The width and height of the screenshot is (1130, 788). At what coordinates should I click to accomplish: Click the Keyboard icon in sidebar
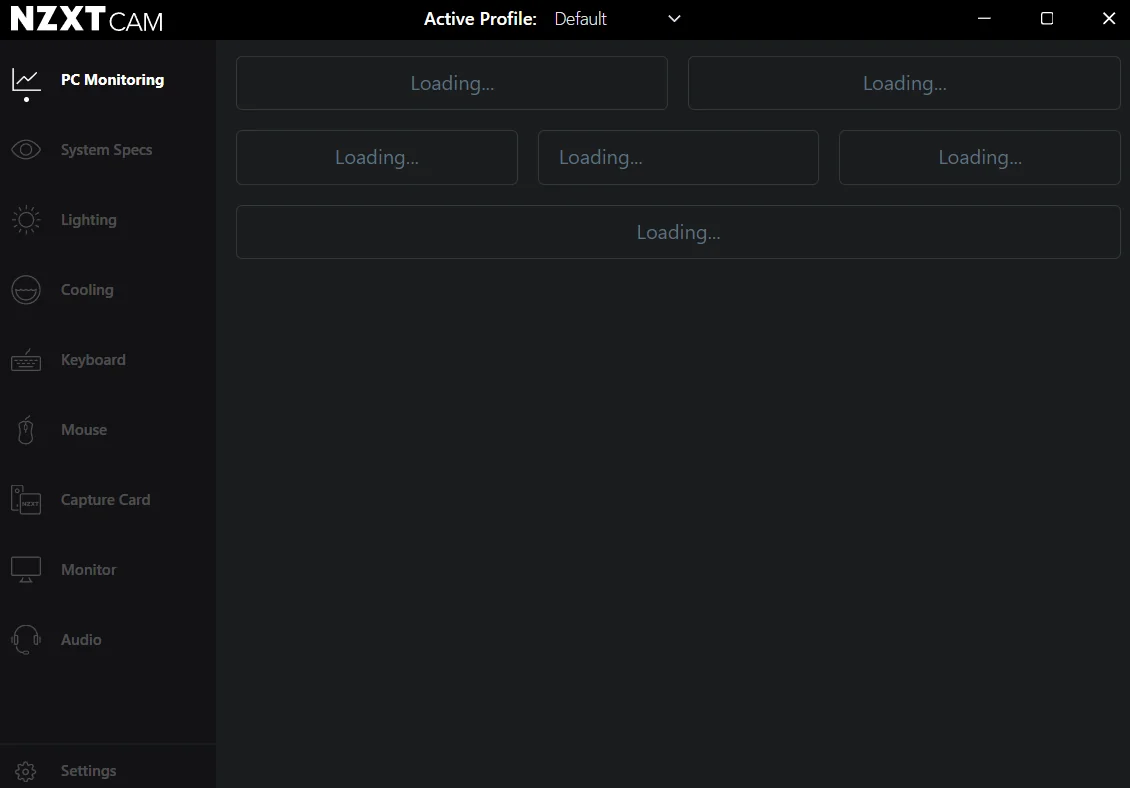click(x=26, y=360)
